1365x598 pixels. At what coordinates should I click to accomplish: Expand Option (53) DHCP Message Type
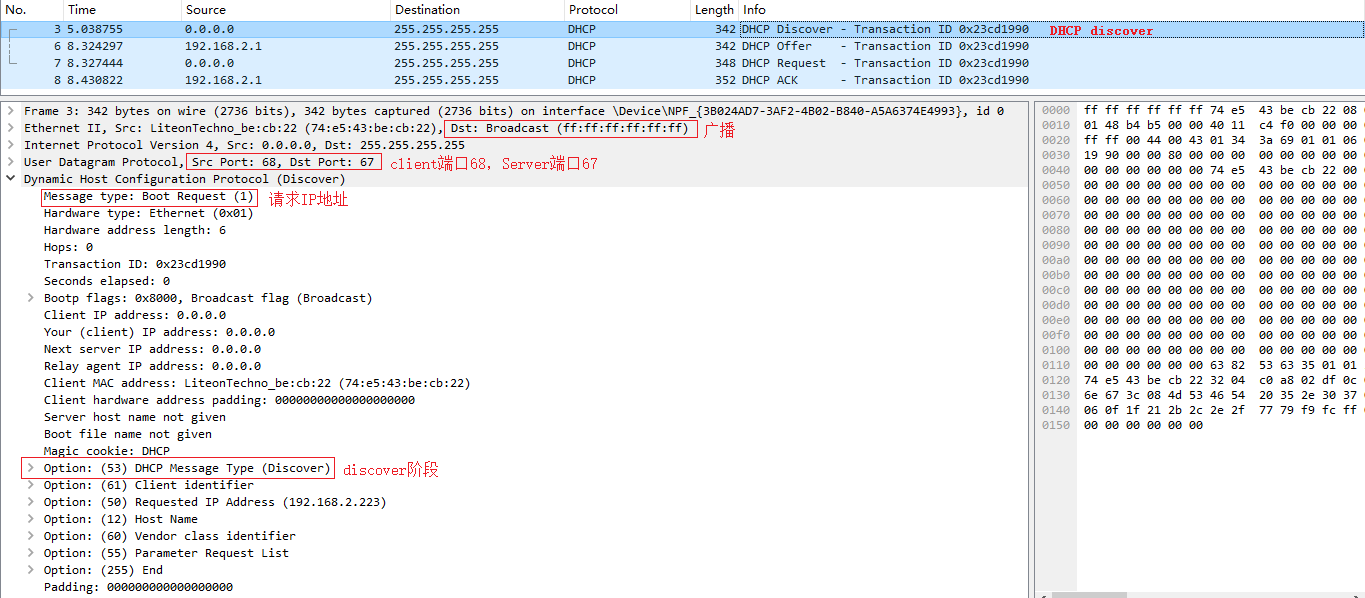tap(31, 468)
